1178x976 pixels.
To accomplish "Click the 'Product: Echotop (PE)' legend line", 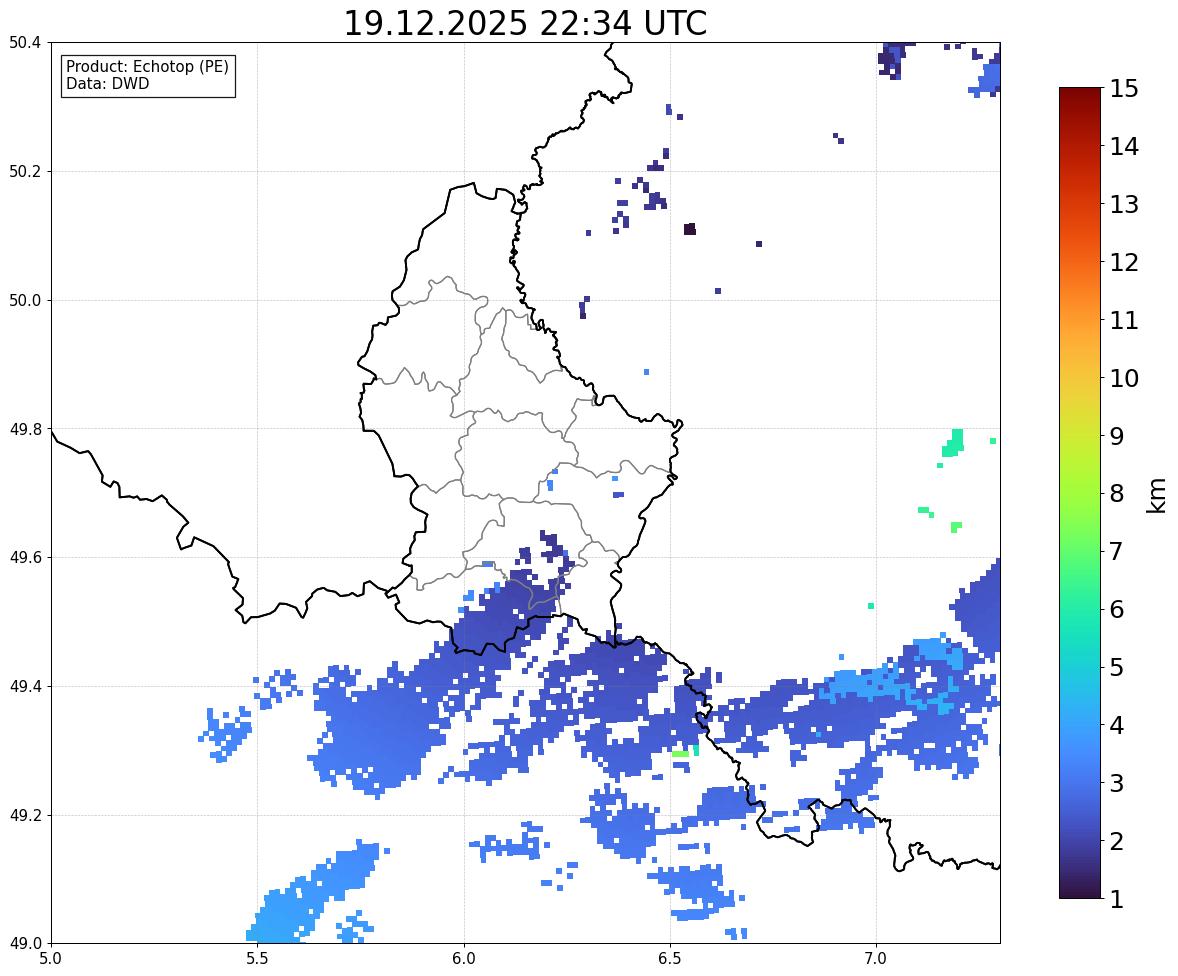I will [x=147, y=66].
